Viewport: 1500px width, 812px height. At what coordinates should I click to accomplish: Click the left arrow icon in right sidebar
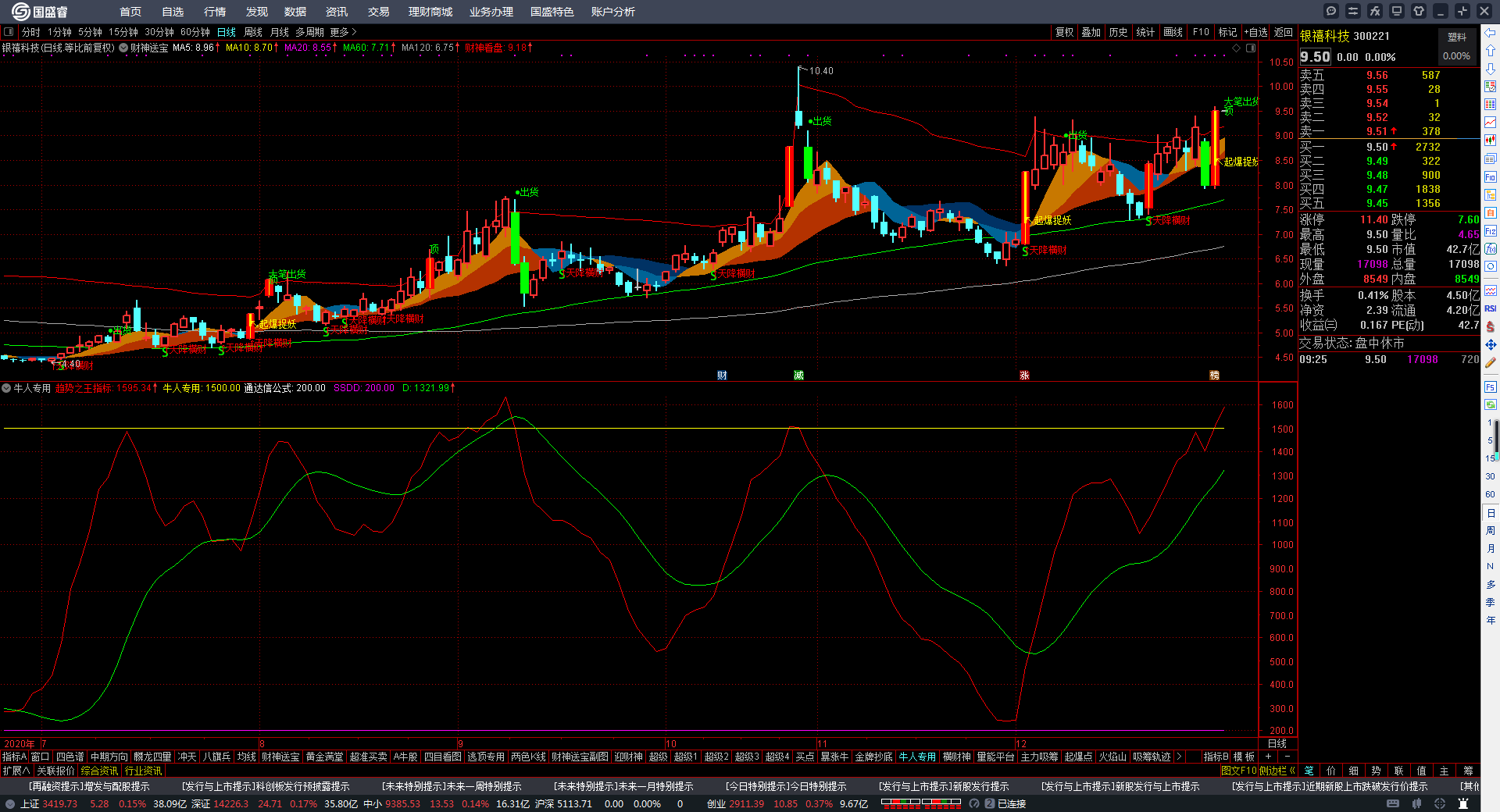click(x=1490, y=33)
